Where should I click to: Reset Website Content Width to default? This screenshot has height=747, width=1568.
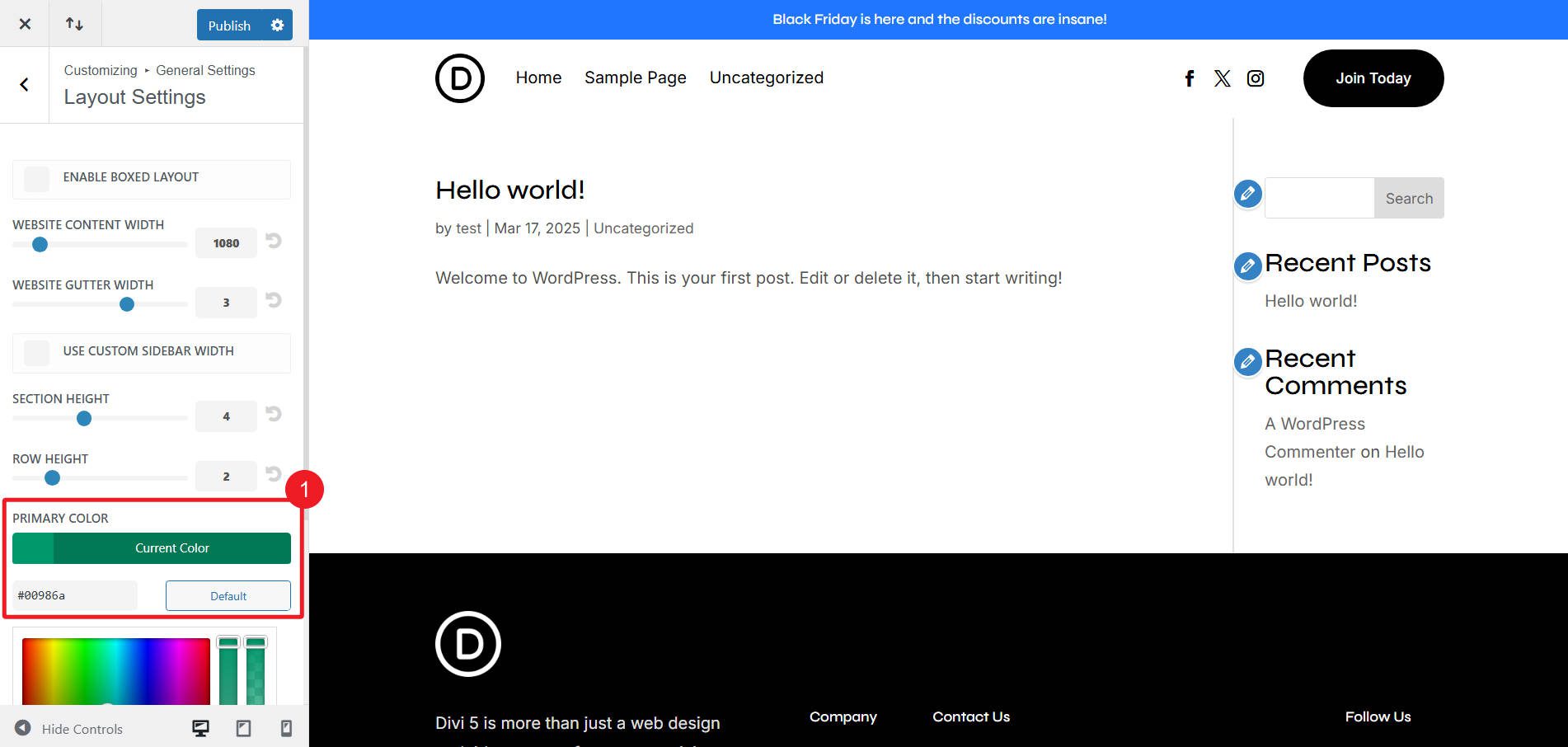(x=273, y=242)
